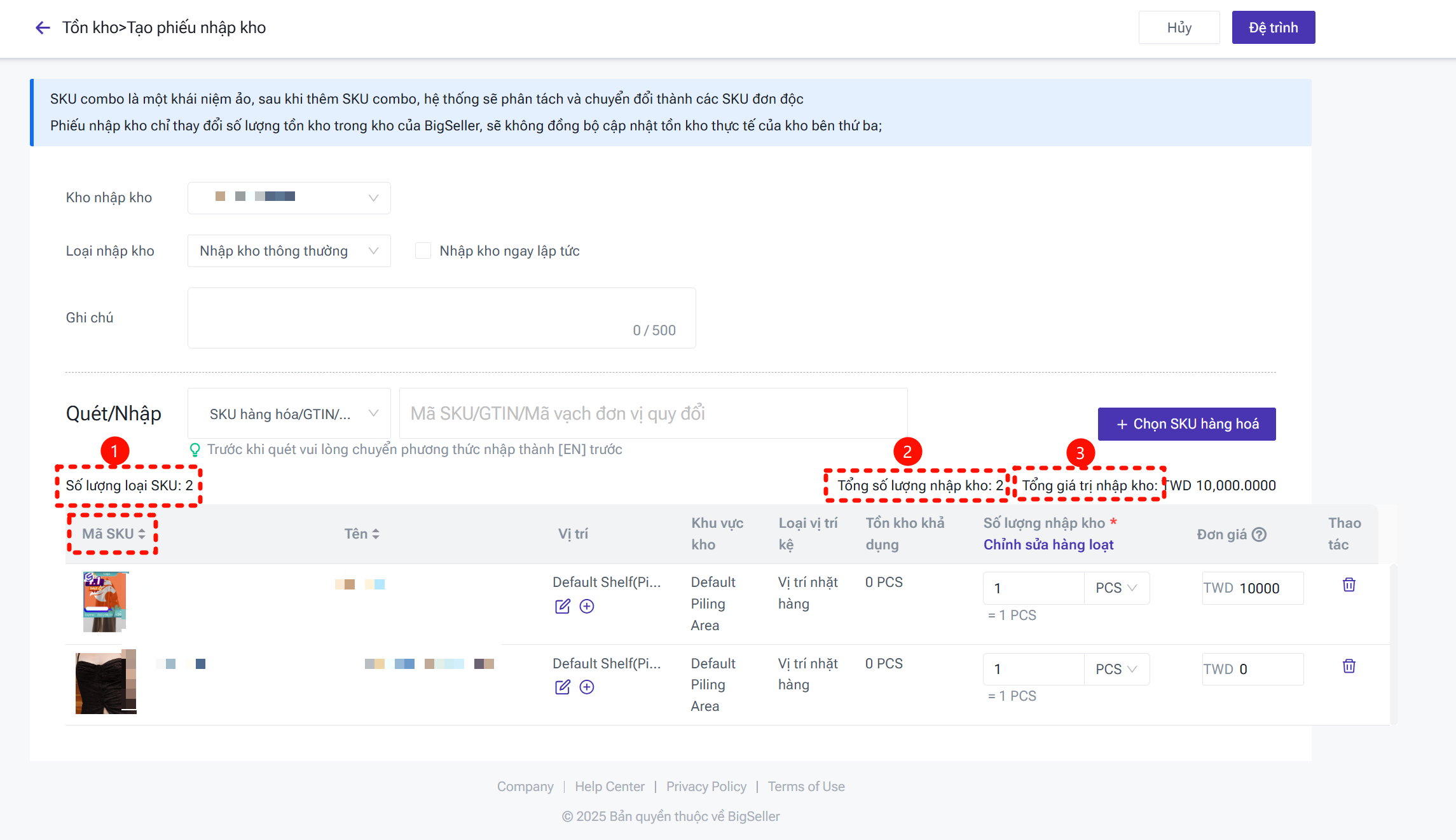Open the Chỉnh sửa hàng loạt link
Image resolution: width=1456 pixels, height=840 pixels.
(x=1048, y=544)
